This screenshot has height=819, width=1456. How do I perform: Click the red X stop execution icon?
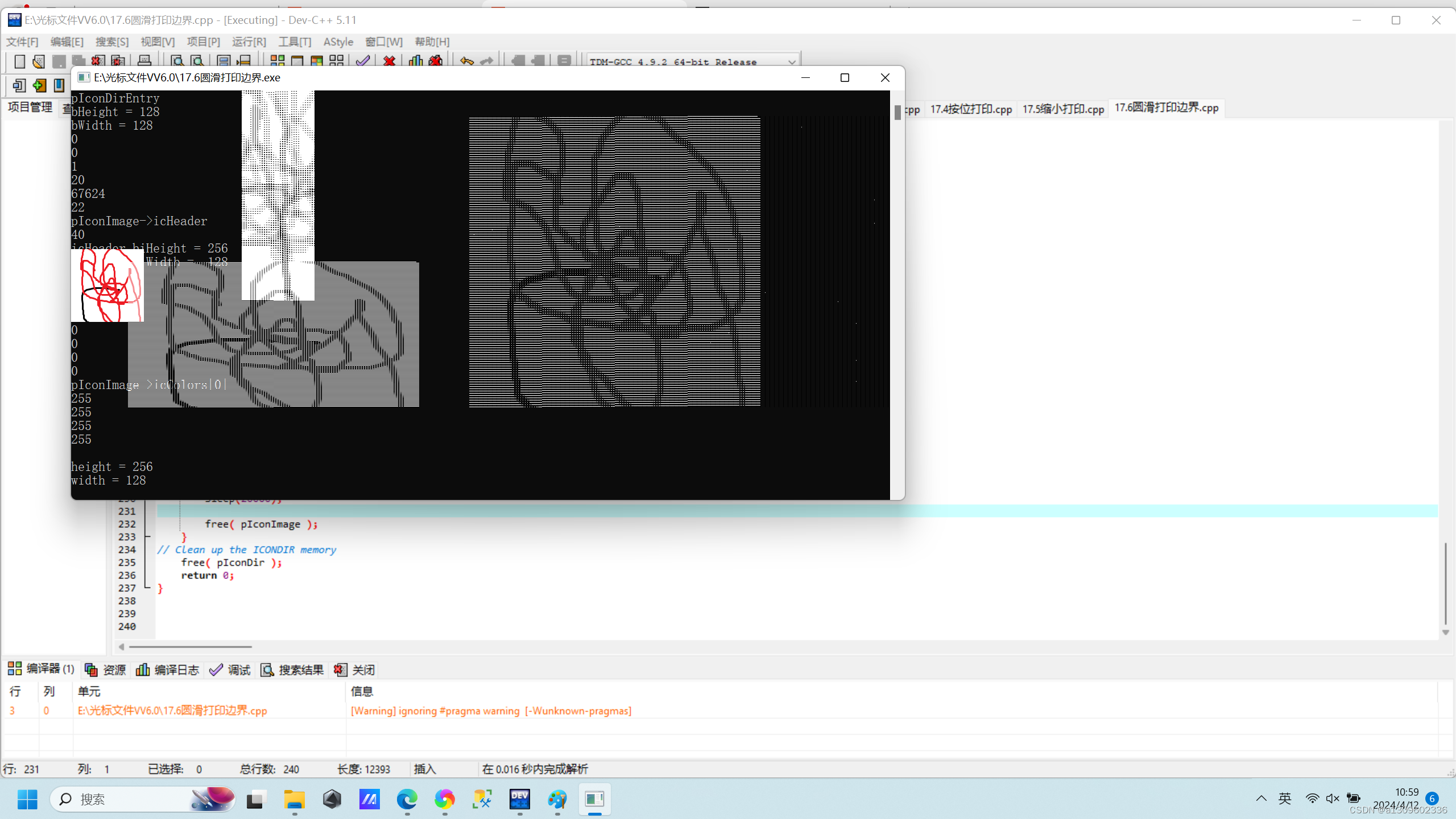coord(389,61)
